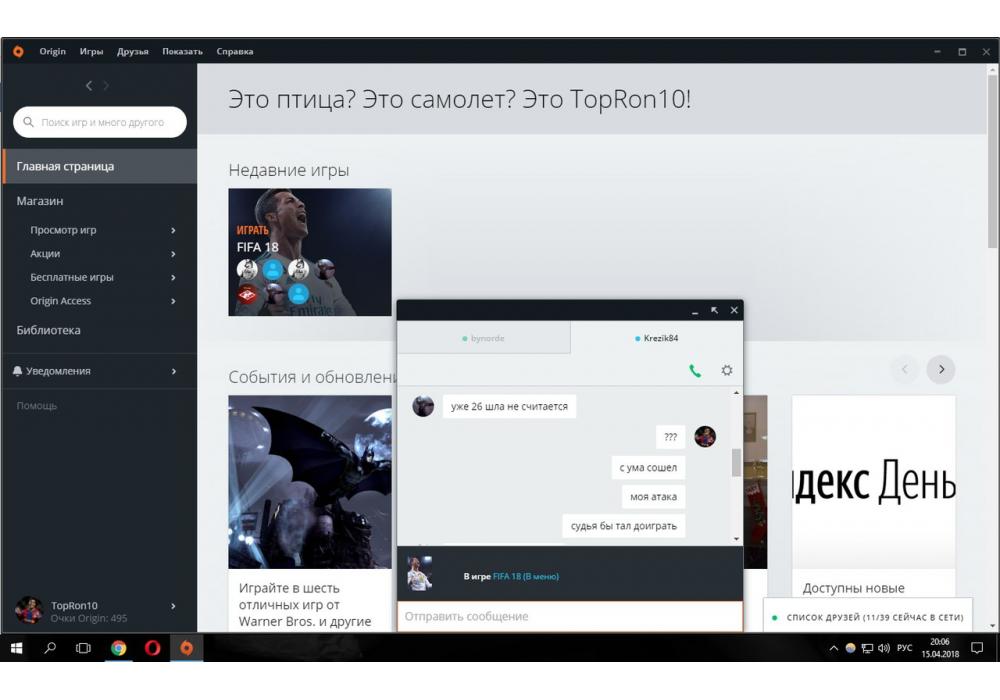This screenshot has width=1000, height=700.
Task: Open the Яндекс День news card image
Action: click(874, 482)
